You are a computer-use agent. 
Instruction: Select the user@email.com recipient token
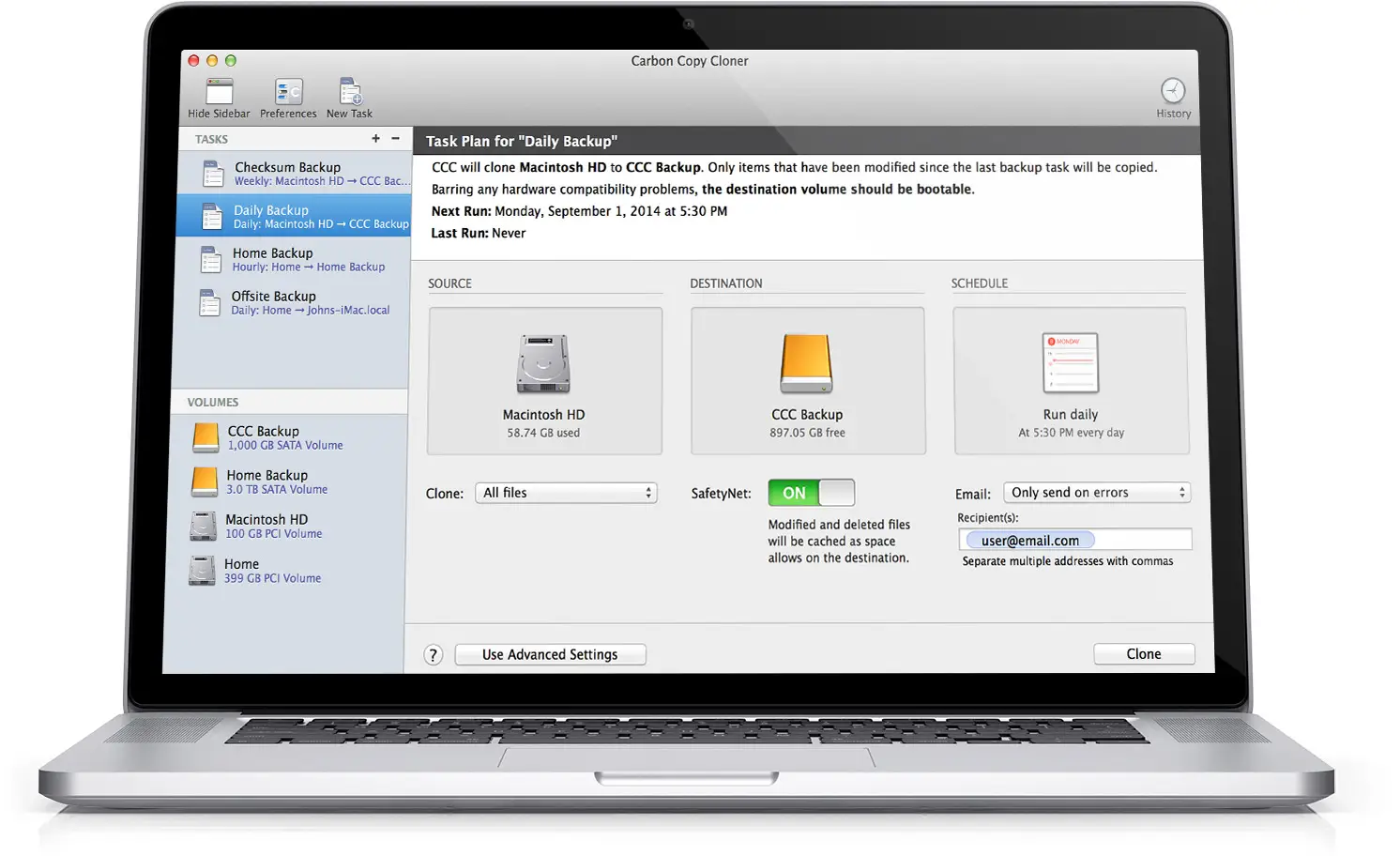pyautogui.click(x=1030, y=541)
